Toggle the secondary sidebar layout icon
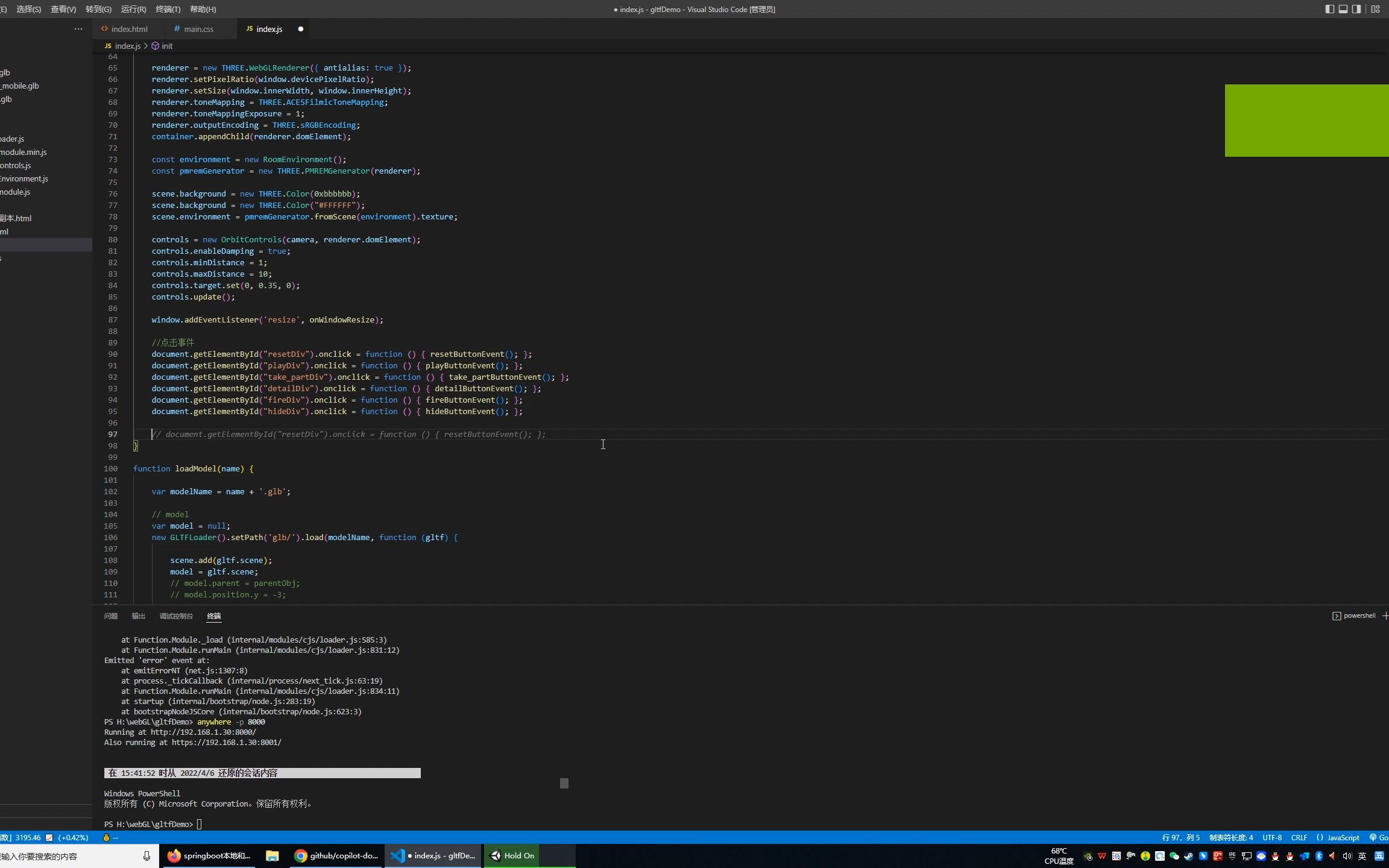The image size is (1389, 868). click(1356, 9)
